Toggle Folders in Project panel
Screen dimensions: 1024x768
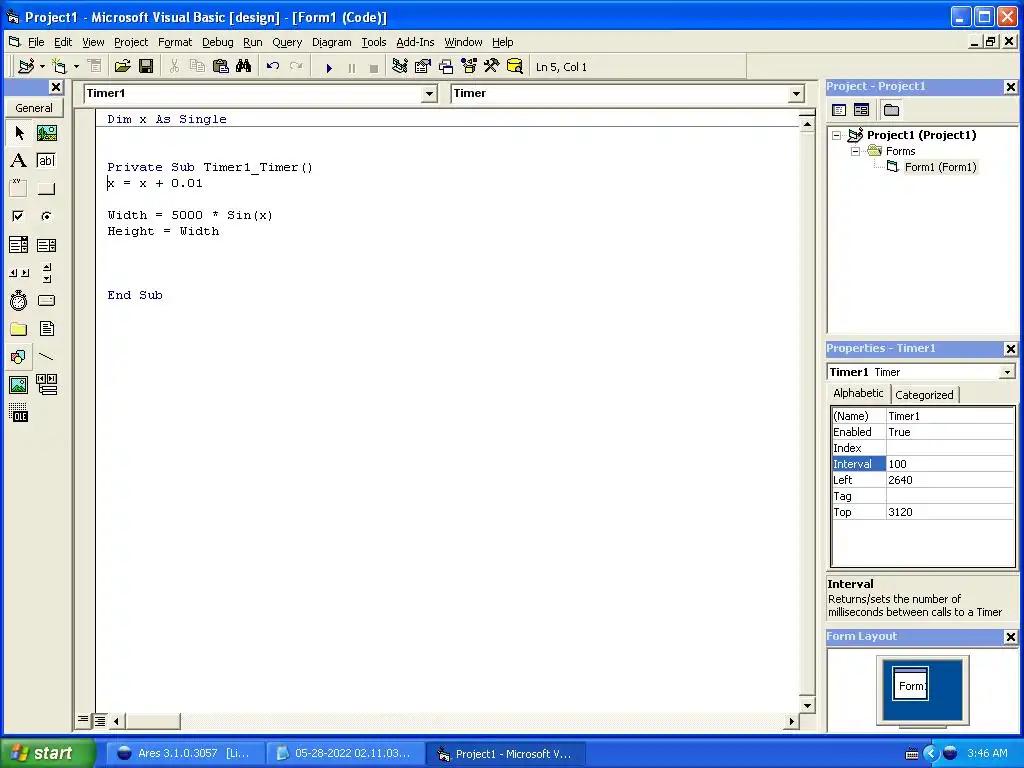pyautogui.click(x=891, y=110)
